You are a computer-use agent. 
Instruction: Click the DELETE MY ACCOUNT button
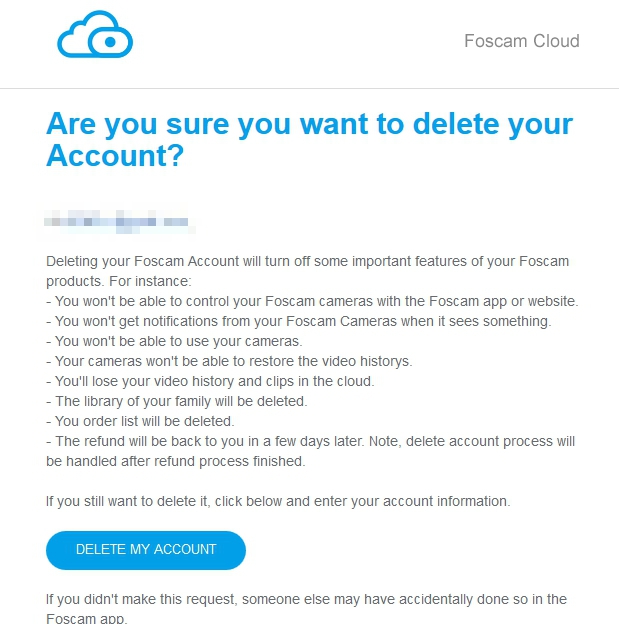[x=146, y=550]
